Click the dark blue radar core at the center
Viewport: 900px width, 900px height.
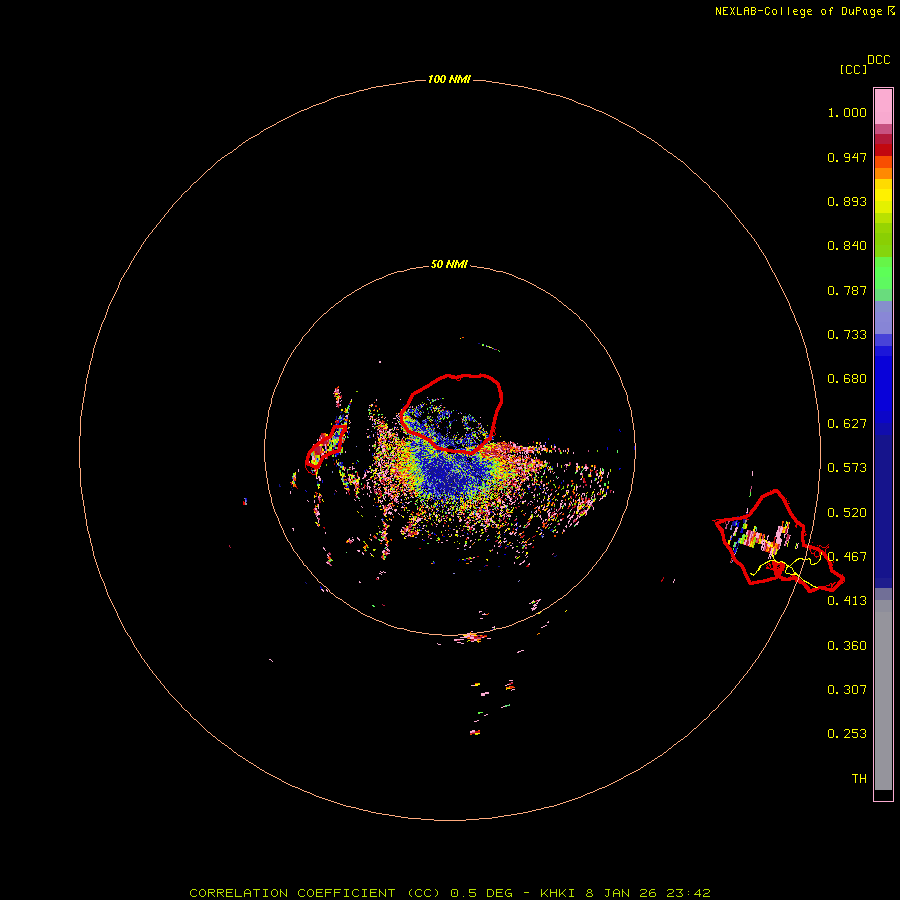[x=449, y=472]
